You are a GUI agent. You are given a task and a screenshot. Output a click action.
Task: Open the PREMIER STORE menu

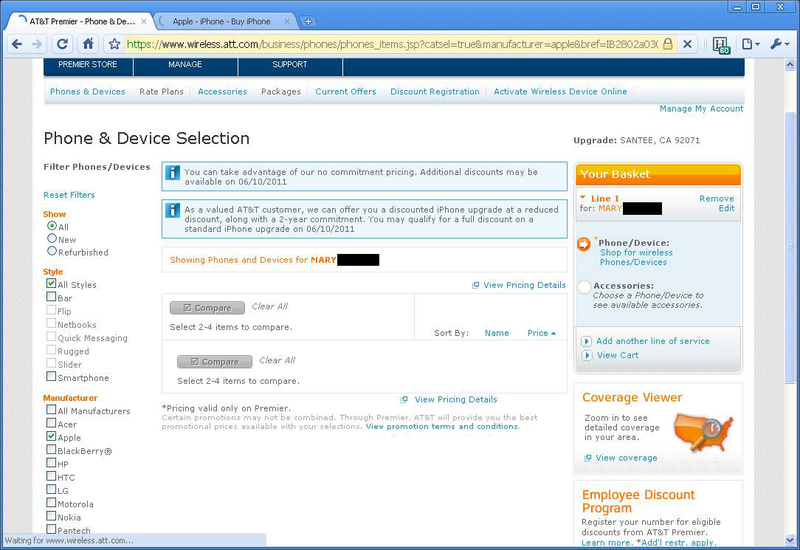coord(88,65)
